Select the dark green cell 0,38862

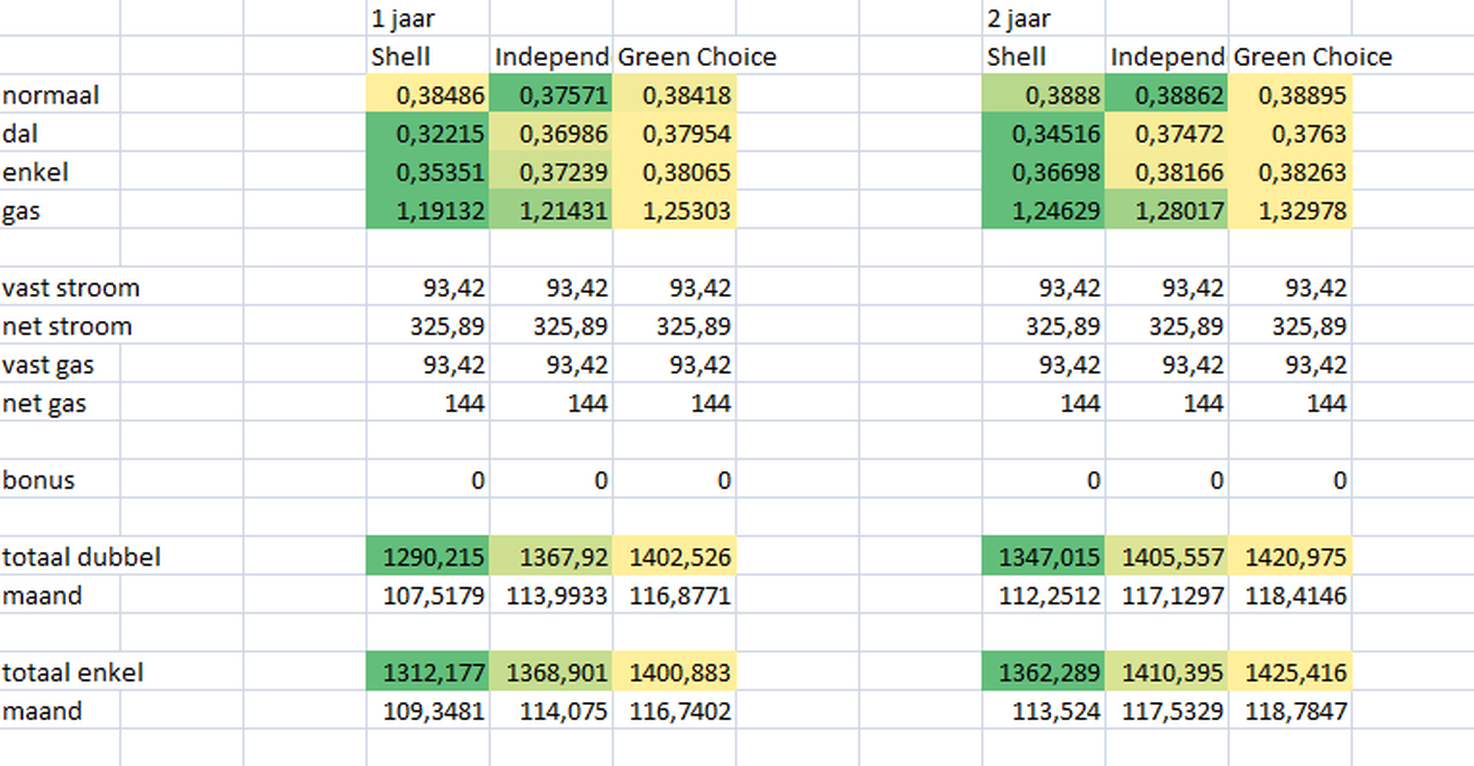(x=1166, y=95)
